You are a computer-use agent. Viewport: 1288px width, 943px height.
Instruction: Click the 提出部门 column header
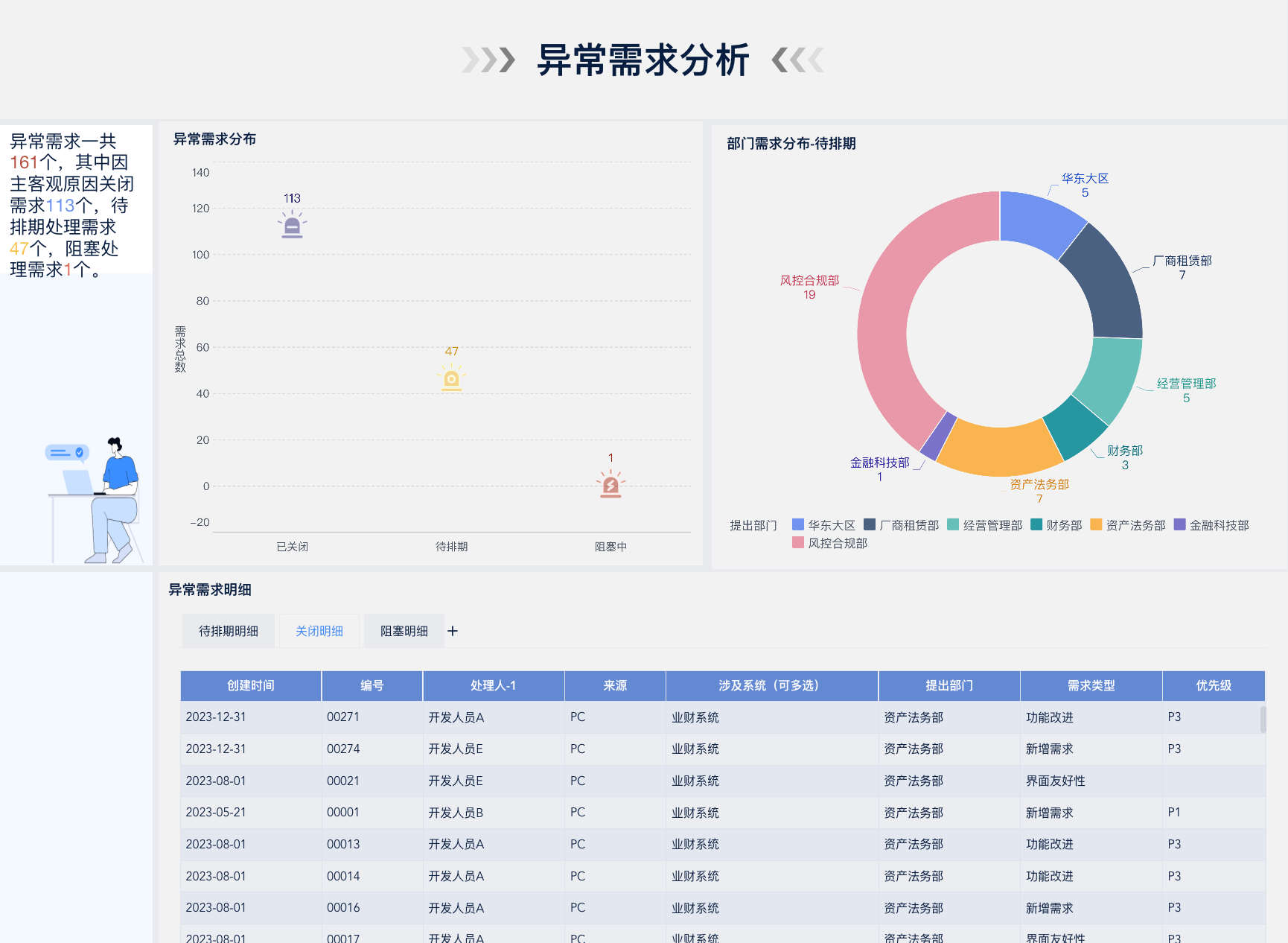(x=949, y=685)
